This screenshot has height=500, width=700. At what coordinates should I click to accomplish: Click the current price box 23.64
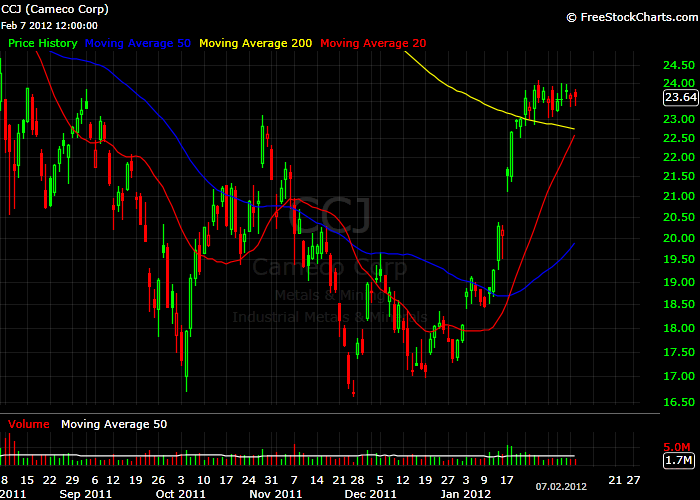(x=680, y=97)
